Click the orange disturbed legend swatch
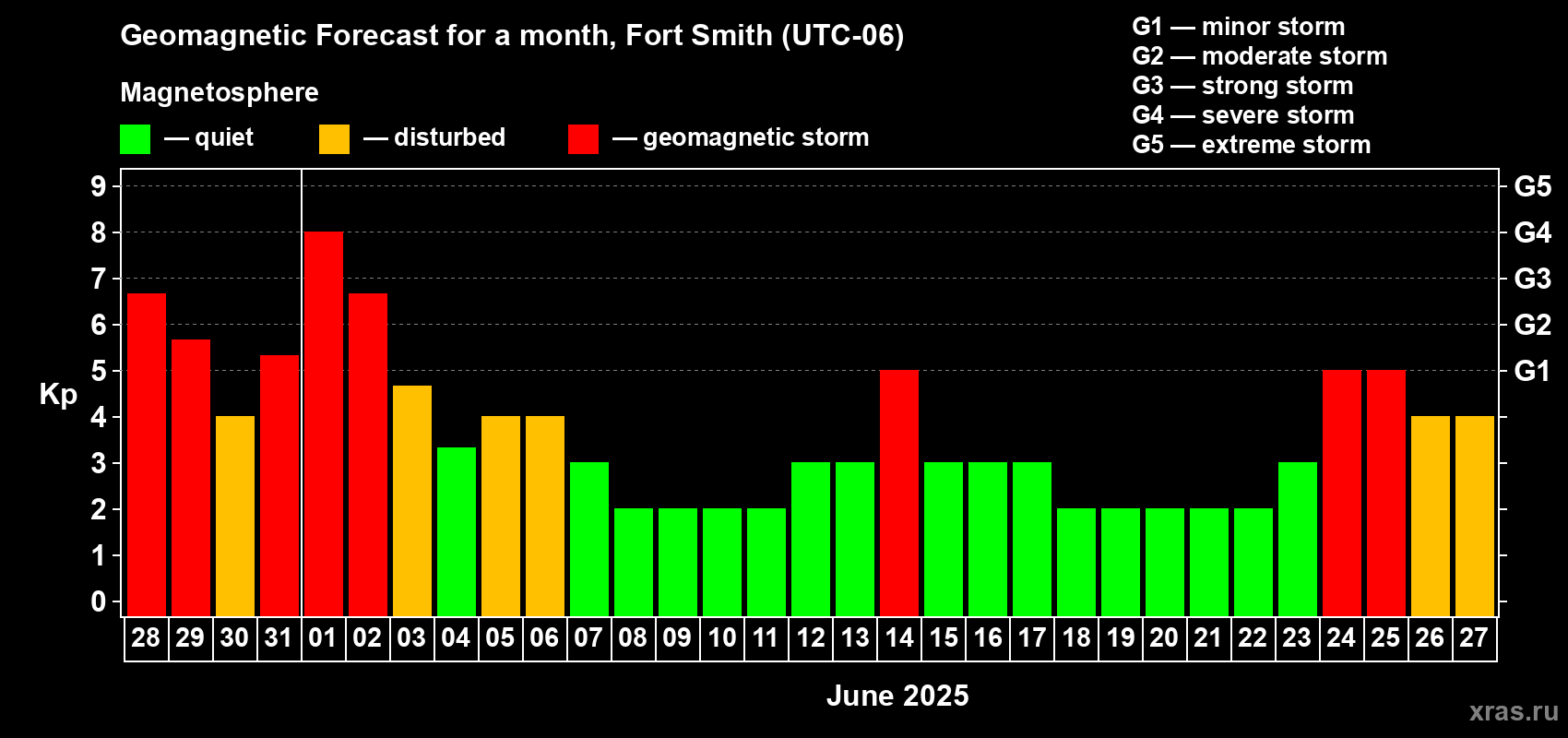Screen dimensions: 1568x738 coord(334,139)
